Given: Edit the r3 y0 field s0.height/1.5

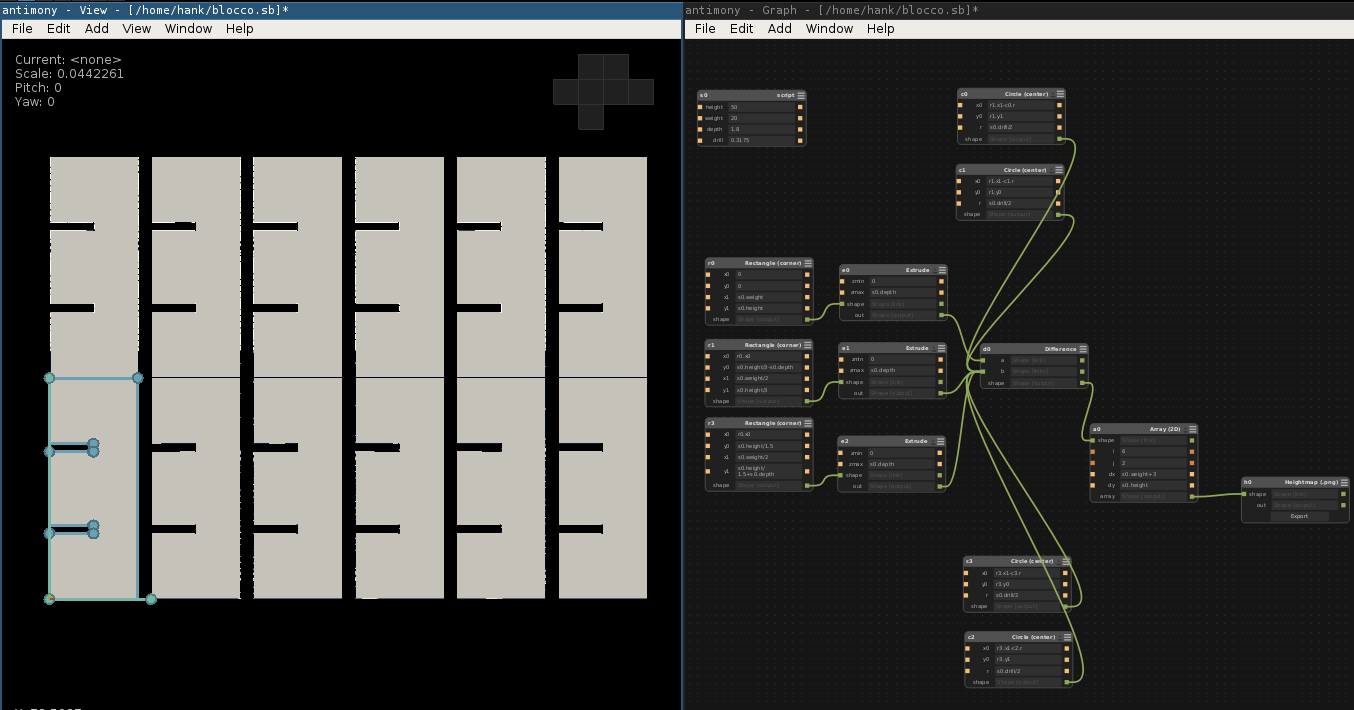Looking at the screenshot, I should coord(768,446).
